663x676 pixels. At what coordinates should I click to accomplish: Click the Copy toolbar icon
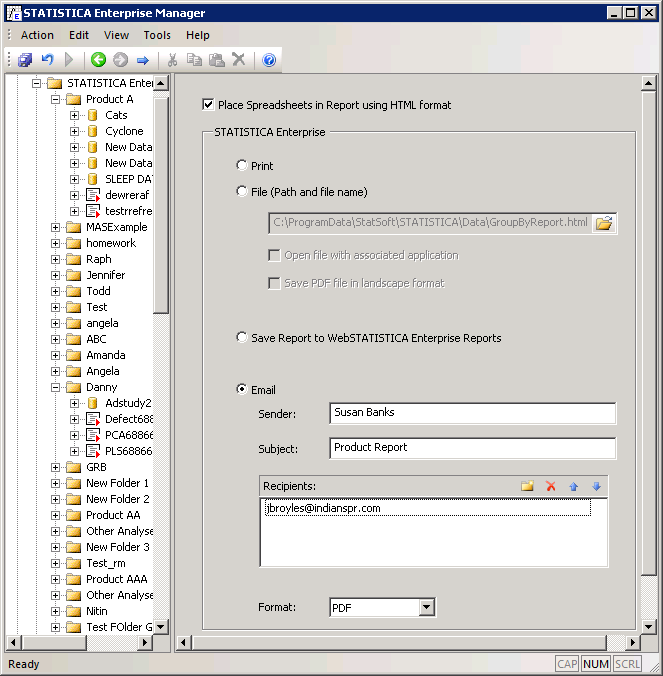tap(194, 59)
